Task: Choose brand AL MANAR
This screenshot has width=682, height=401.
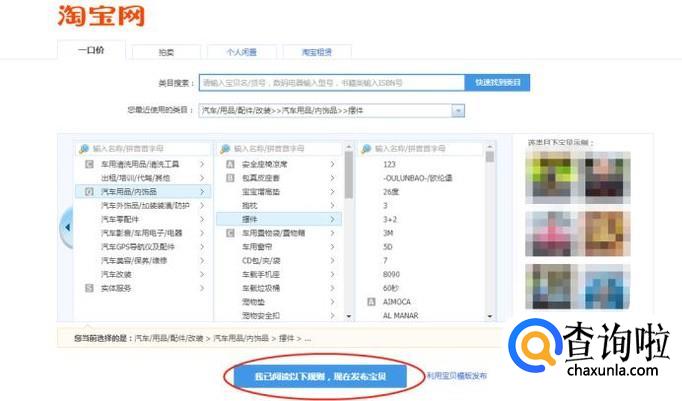Action: 400,315
